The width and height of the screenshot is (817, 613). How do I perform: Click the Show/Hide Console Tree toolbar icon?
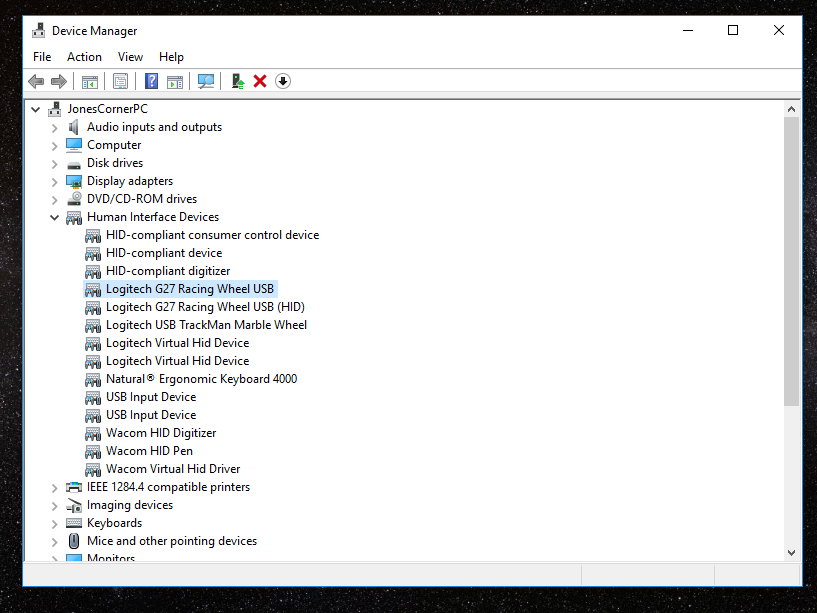coord(90,82)
